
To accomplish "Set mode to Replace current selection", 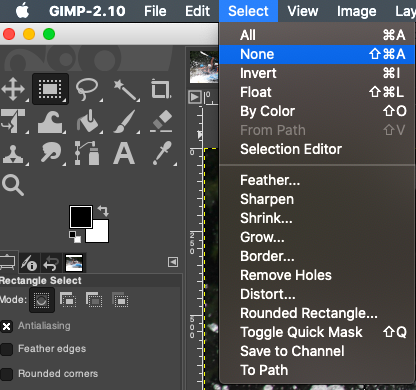I will [42, 300].
